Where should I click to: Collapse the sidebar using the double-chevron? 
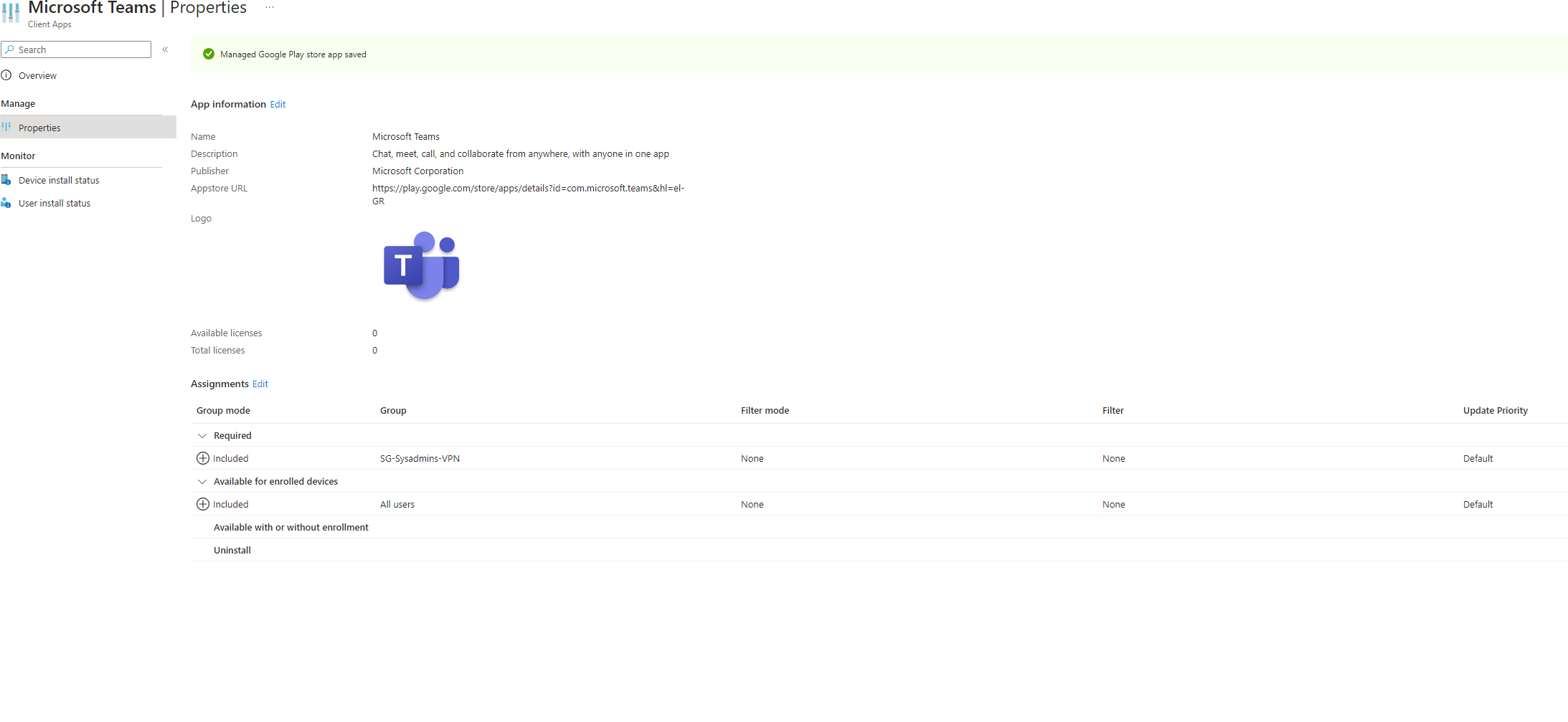click(165, 49)
